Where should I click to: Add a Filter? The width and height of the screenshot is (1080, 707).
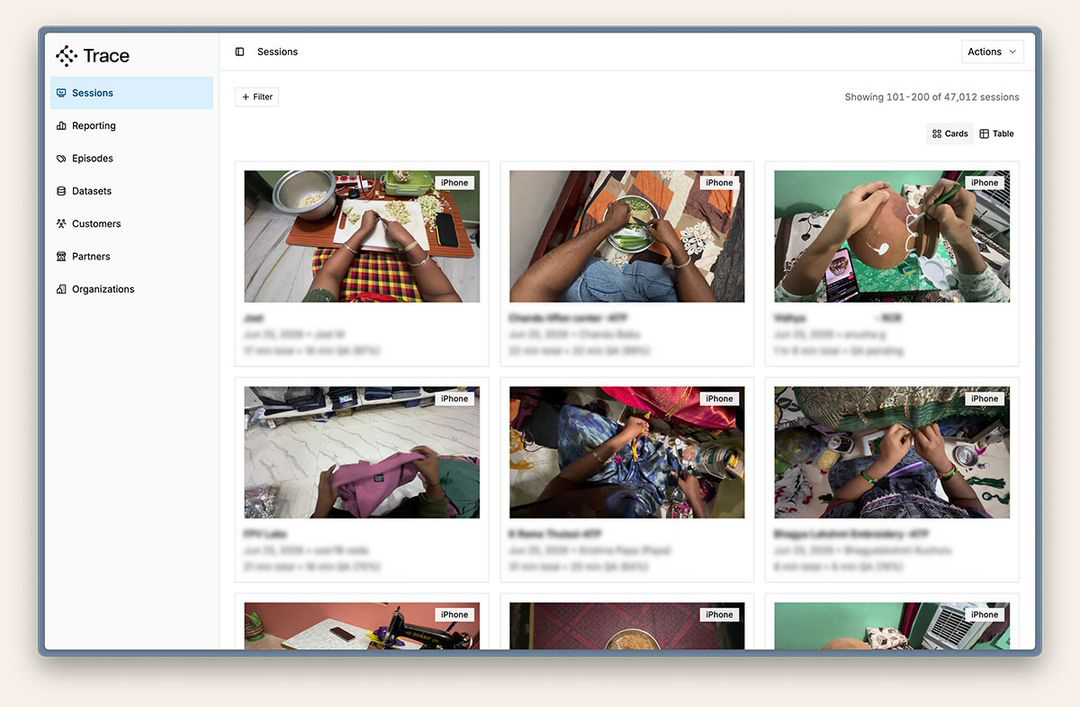click(257, 97)
